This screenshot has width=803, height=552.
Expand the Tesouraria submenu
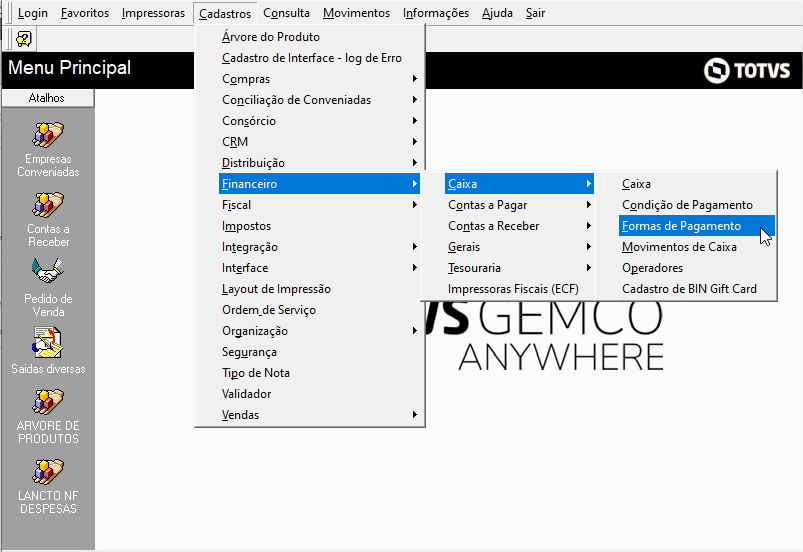[x=519, y=268]
